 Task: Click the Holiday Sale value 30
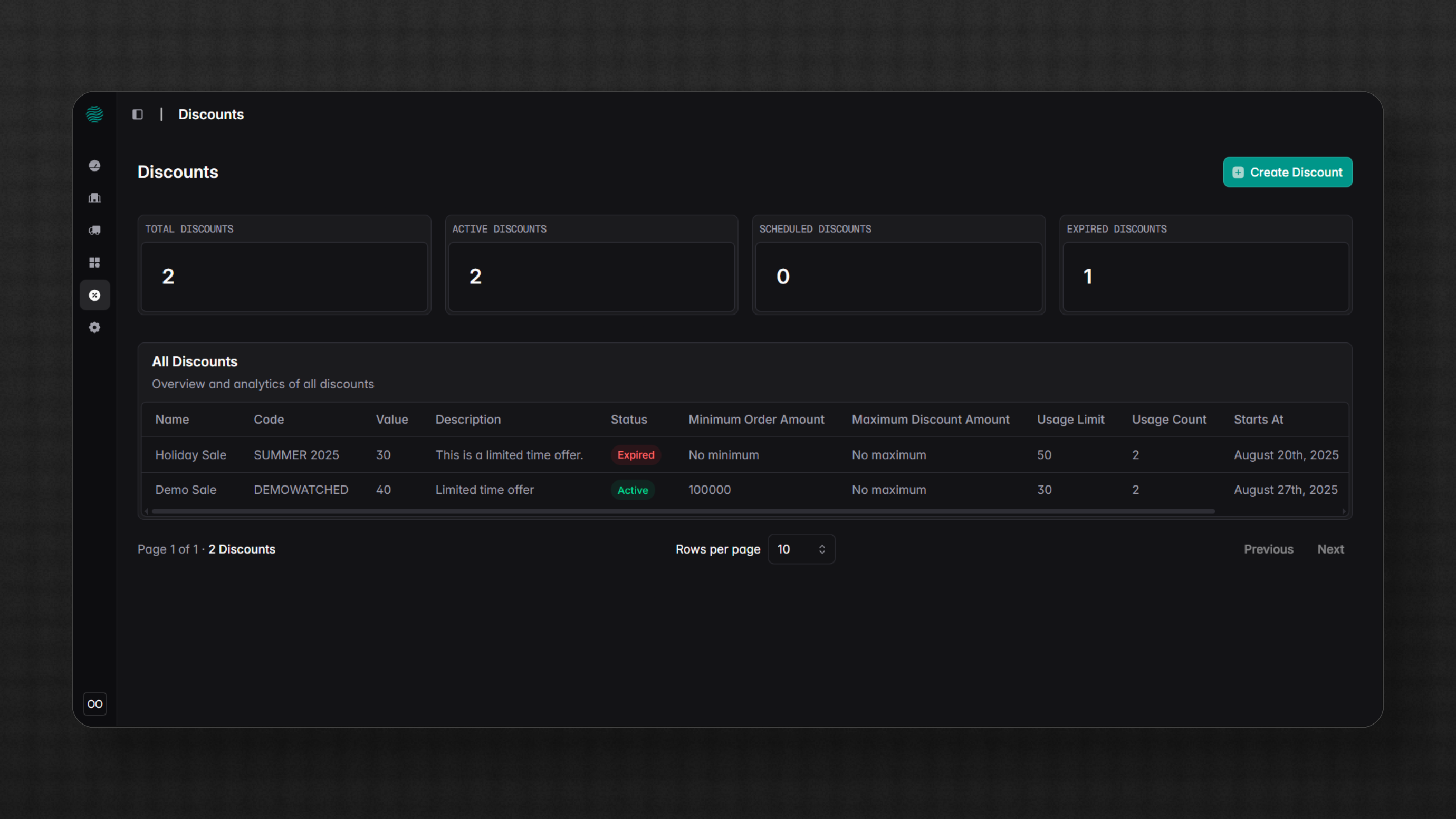coord(382,455)
